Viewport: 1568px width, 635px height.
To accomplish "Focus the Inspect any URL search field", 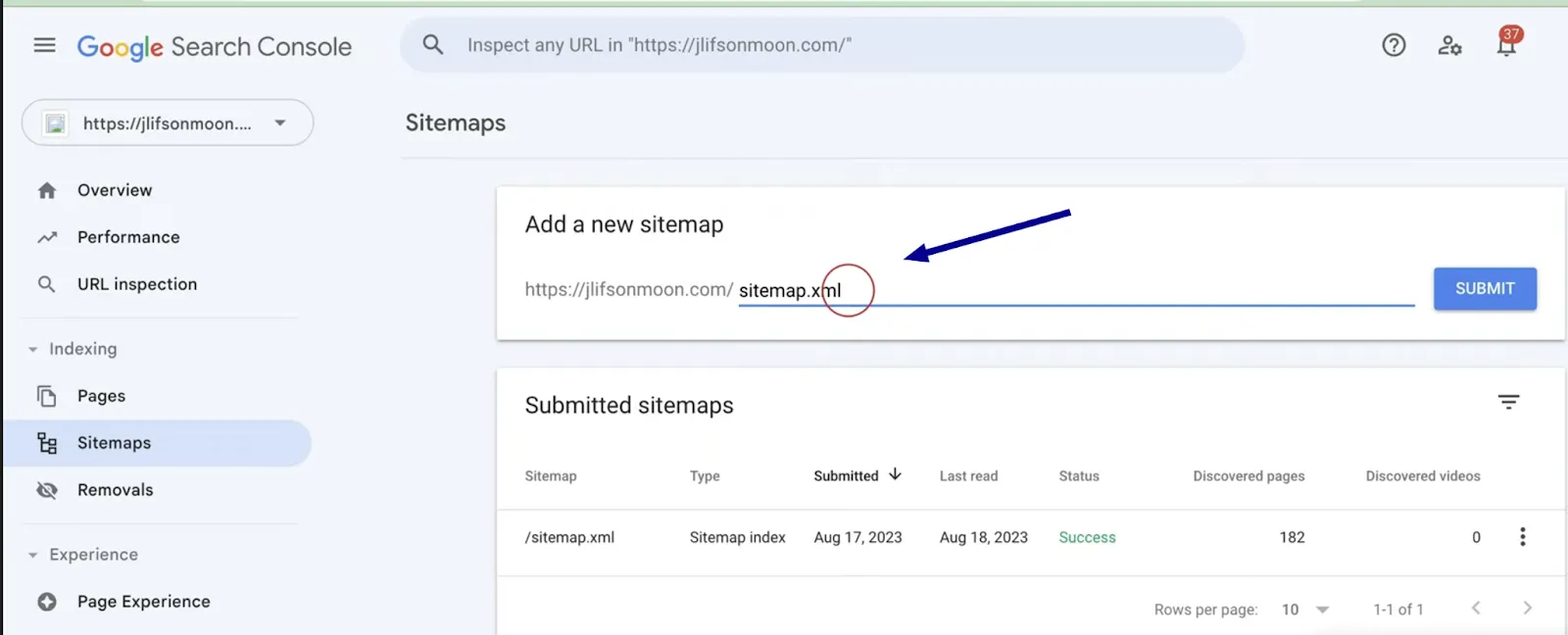I will 822,45.
